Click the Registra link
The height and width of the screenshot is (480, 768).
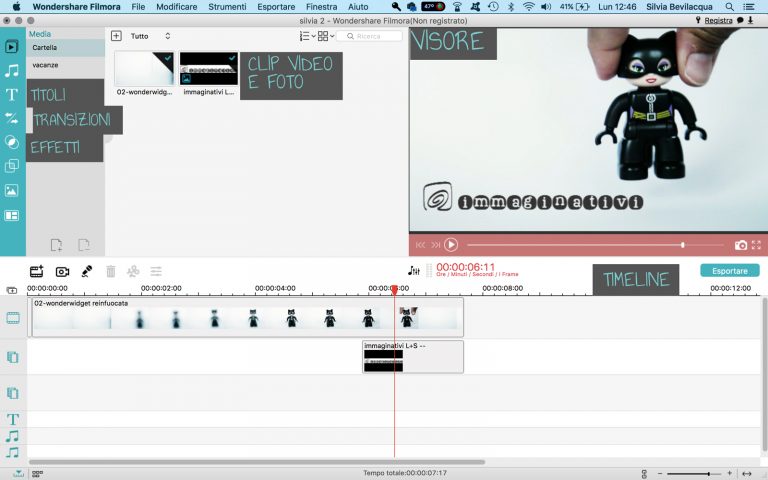718,20
